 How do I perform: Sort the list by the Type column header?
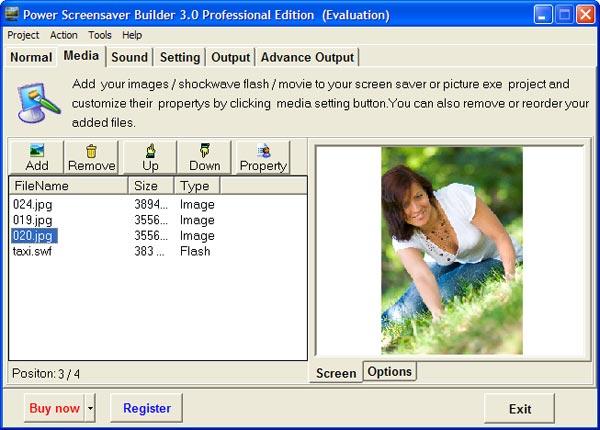coord(197,186)
